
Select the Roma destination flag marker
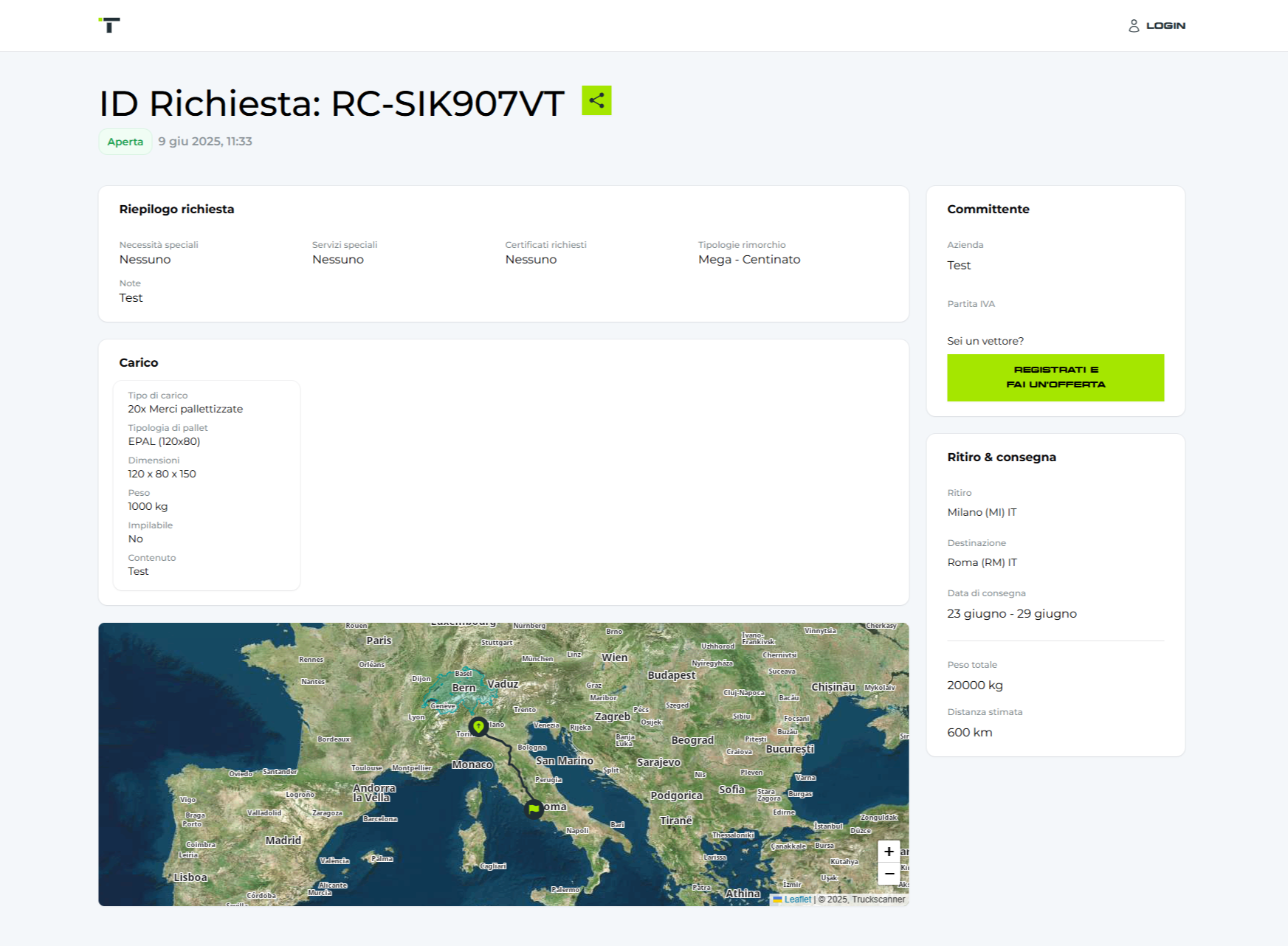(534, 809)
